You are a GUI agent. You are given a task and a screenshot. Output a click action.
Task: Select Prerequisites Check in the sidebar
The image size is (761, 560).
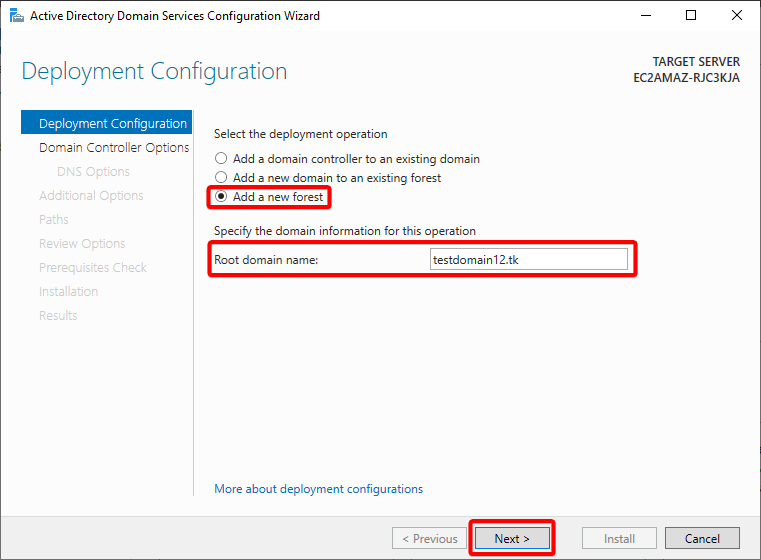tap(93, 267)
